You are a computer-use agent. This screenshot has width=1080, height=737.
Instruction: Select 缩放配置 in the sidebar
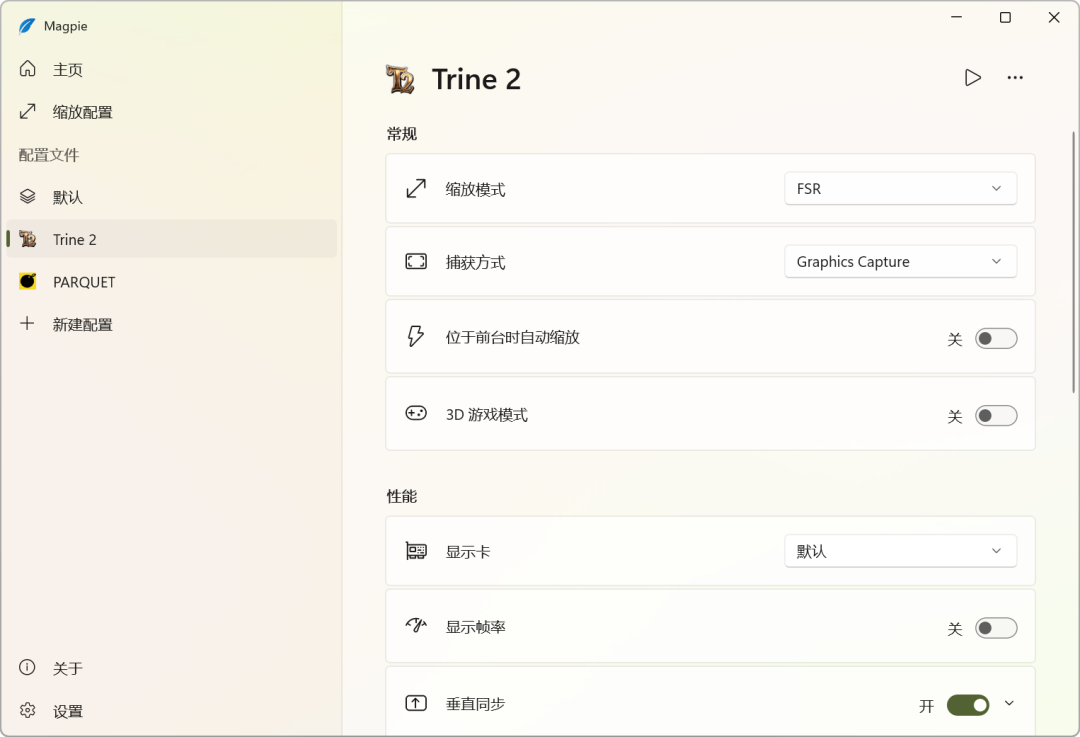(x=82, y=112)
